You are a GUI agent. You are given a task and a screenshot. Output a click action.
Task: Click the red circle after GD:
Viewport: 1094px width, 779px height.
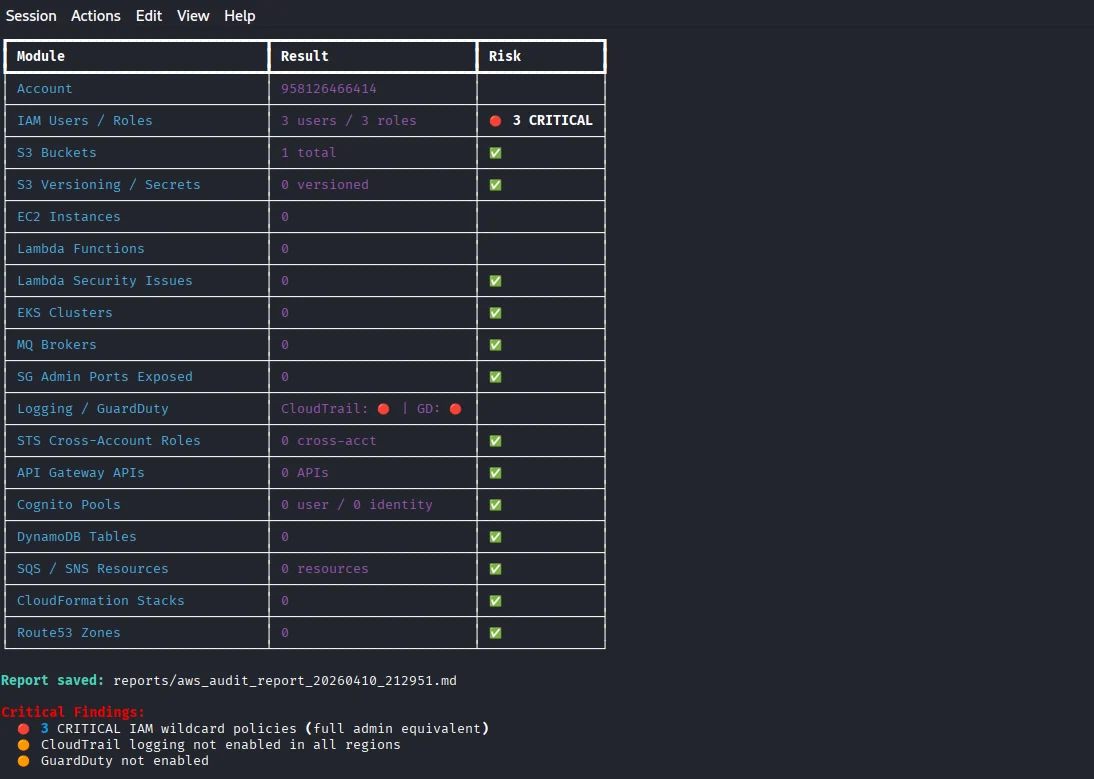click(456, 409)
